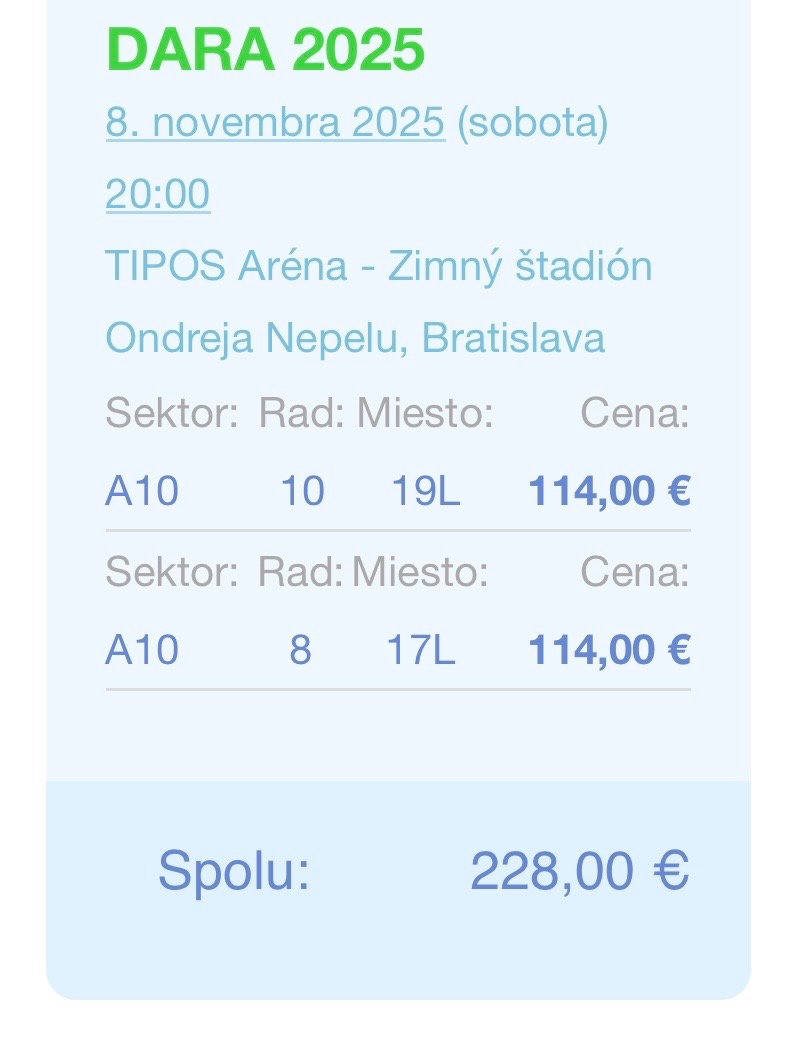Tap the first Miesto: label
The image size is (785, 1040).
[425, 412]
